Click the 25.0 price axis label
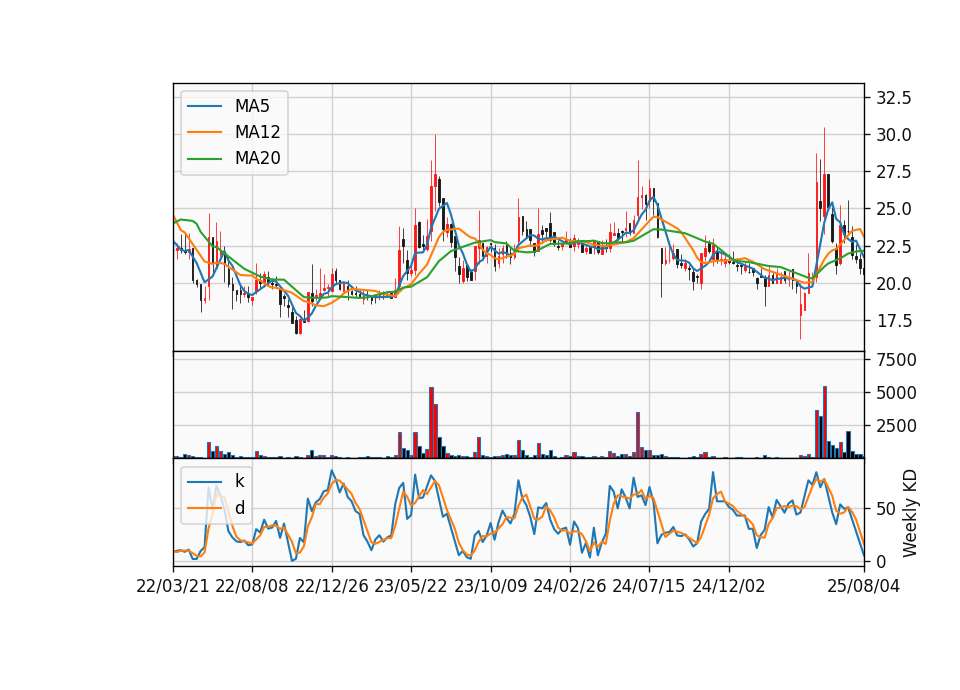Image resolution: width=960 pixels, height=690 pixels. click(894, 209)
